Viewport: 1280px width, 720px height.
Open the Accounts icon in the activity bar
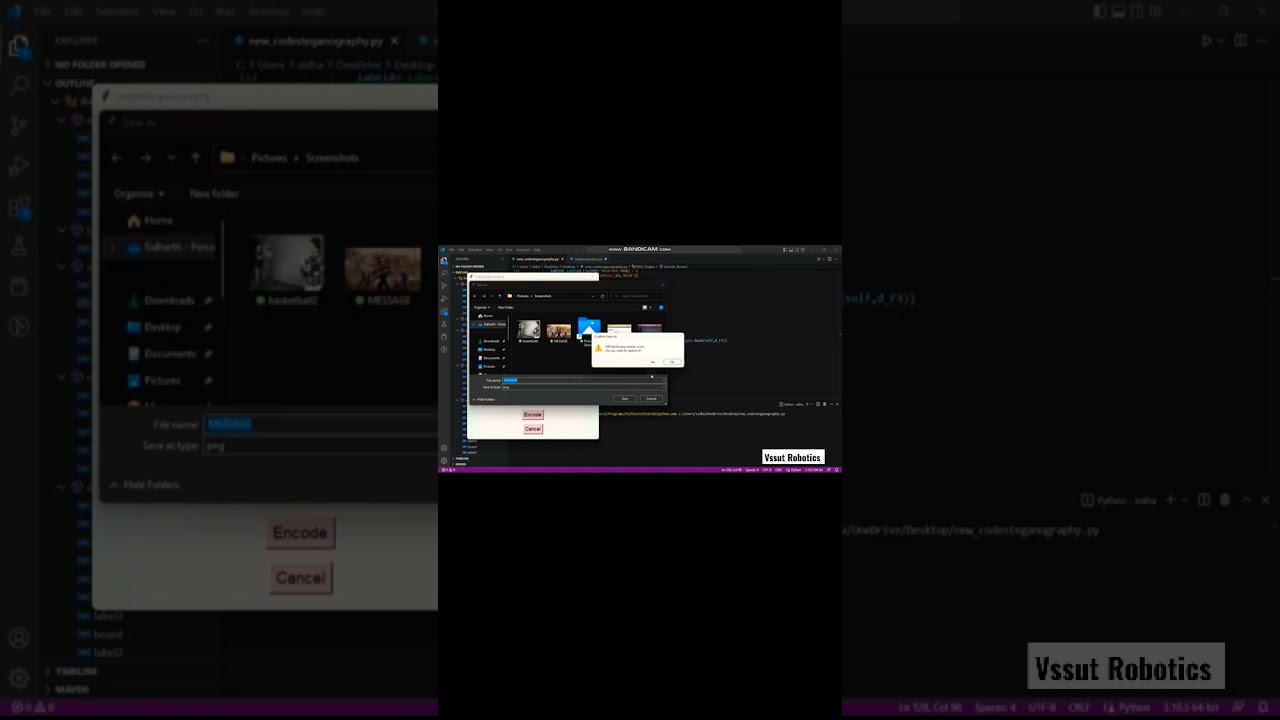coord(444,448)
